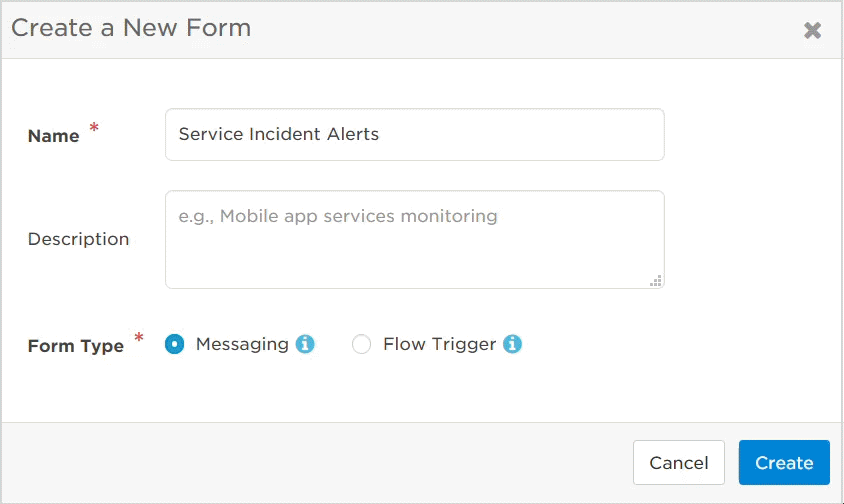Click the Description box resize grip
Viewport: 844px width, 504px height.
pyautogui.click(x=656, y=281)
